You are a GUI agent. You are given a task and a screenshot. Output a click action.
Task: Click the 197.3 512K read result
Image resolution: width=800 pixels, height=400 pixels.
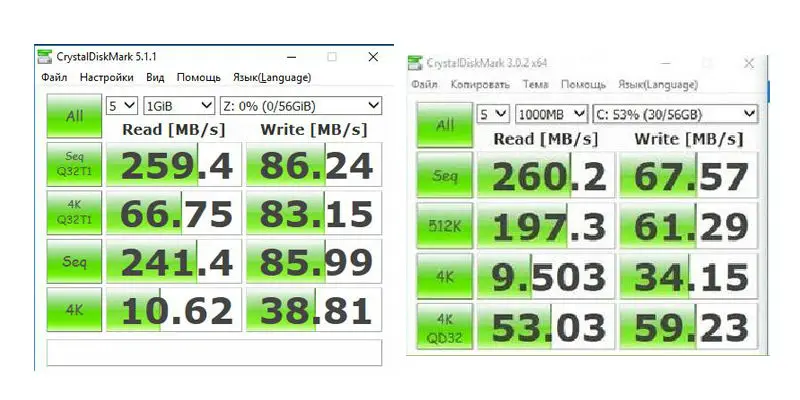pos(545,226)
